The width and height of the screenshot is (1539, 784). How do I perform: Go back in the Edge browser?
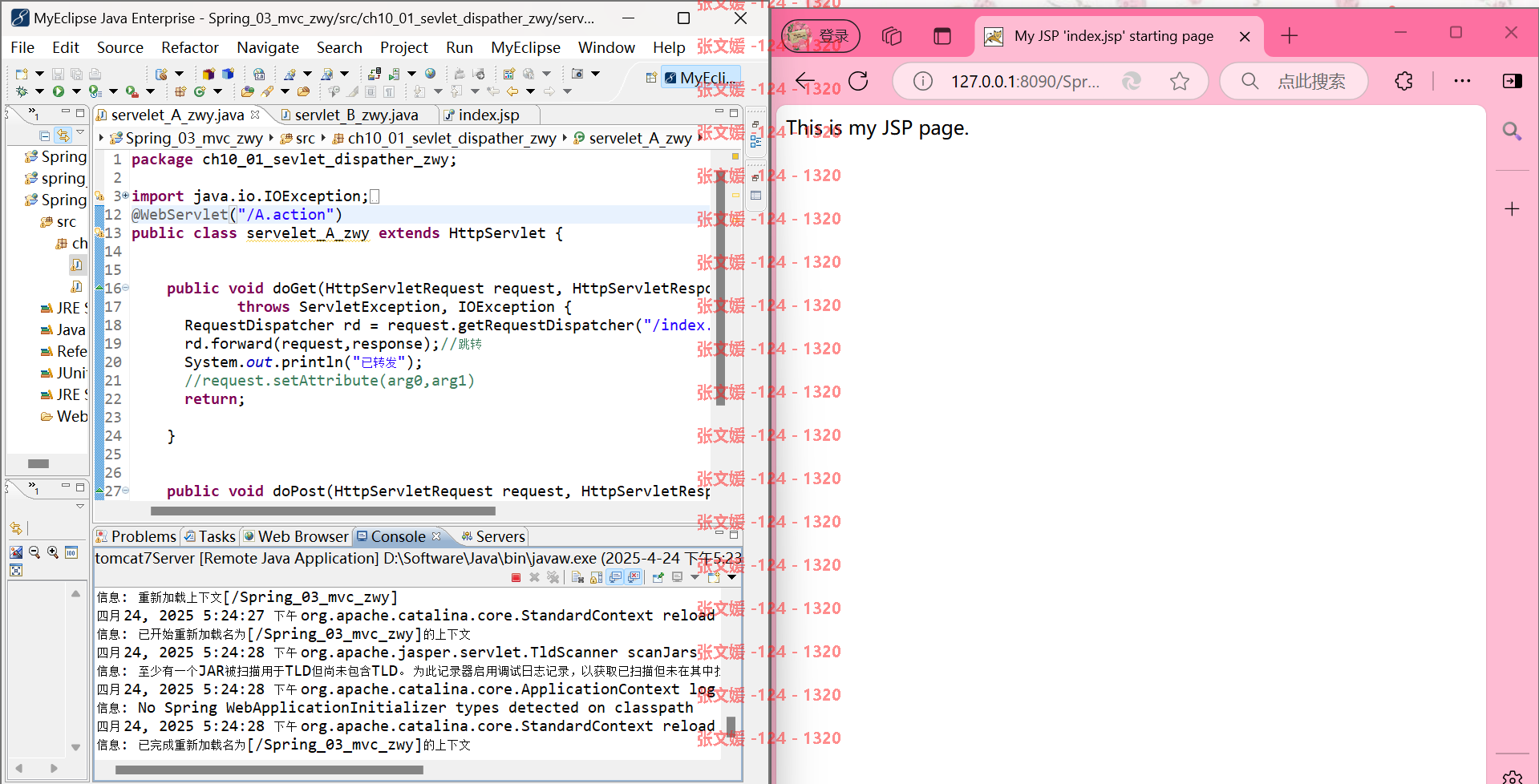(x=805, y=81)
